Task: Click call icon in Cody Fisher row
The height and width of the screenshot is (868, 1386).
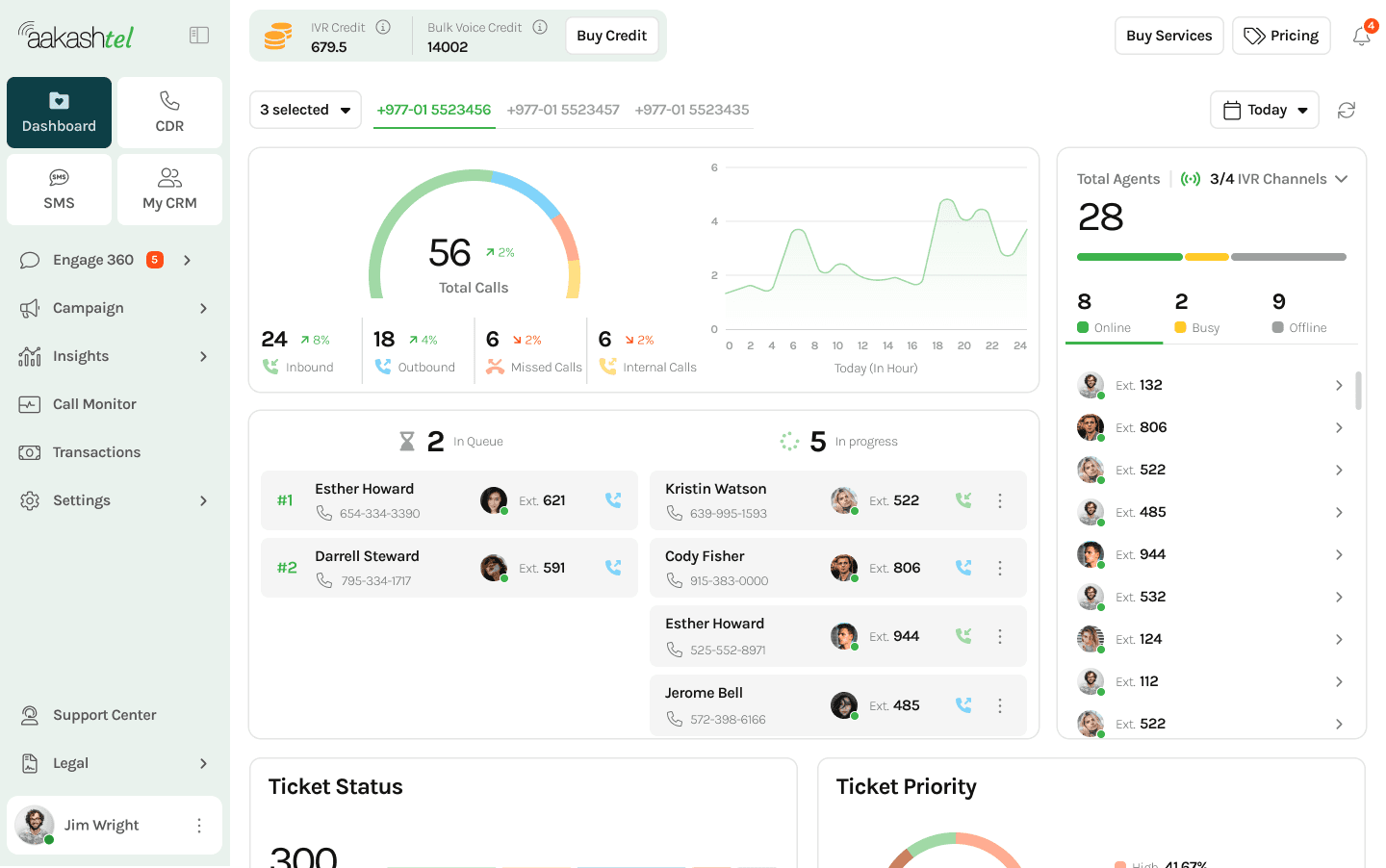Action: point(963,568)
